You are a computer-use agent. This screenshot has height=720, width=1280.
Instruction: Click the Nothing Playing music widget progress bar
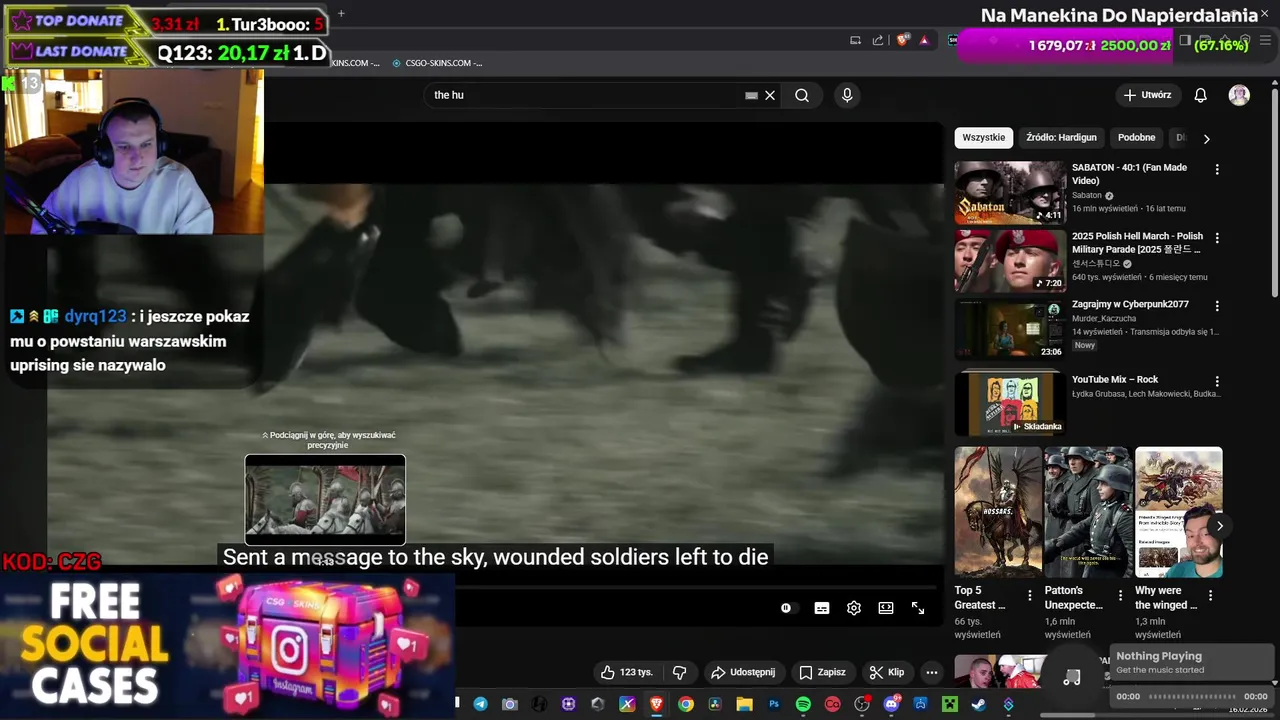pyautogui.click(x=1192, y=696)
